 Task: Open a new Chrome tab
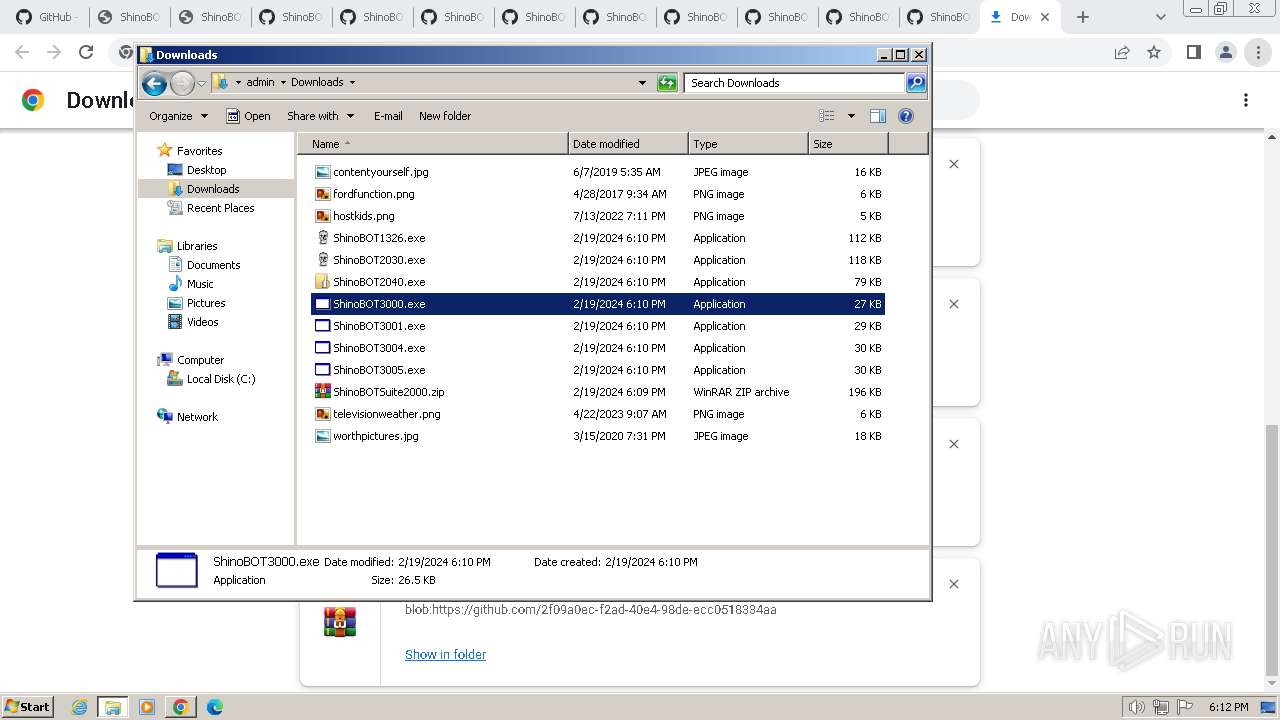point(1083,17)
